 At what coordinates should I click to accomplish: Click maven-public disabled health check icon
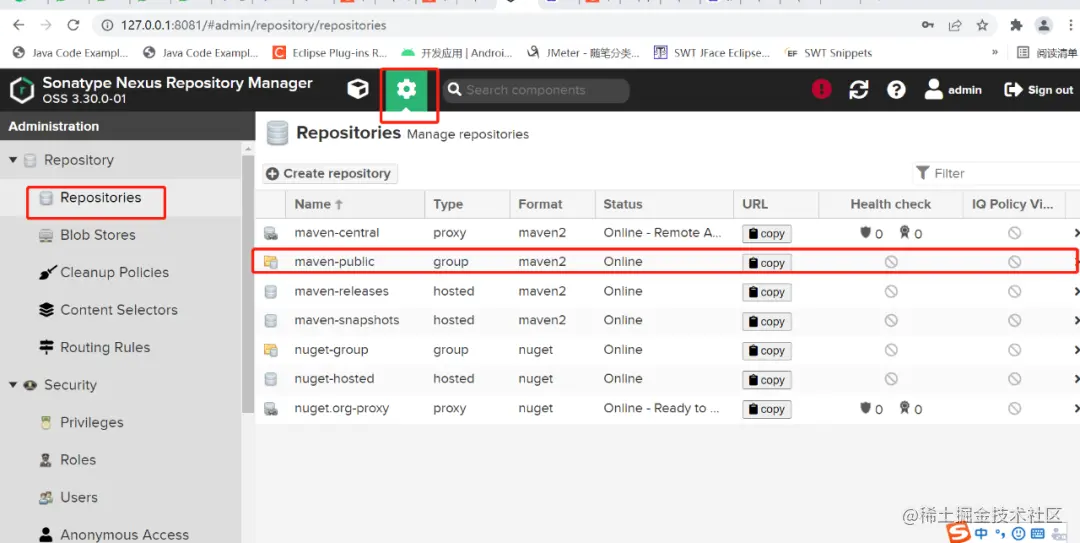coord(891,262)
